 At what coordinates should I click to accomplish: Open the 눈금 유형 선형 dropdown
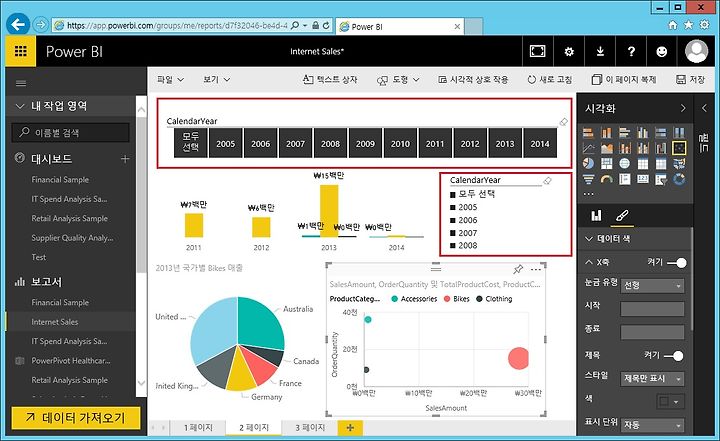652,285
